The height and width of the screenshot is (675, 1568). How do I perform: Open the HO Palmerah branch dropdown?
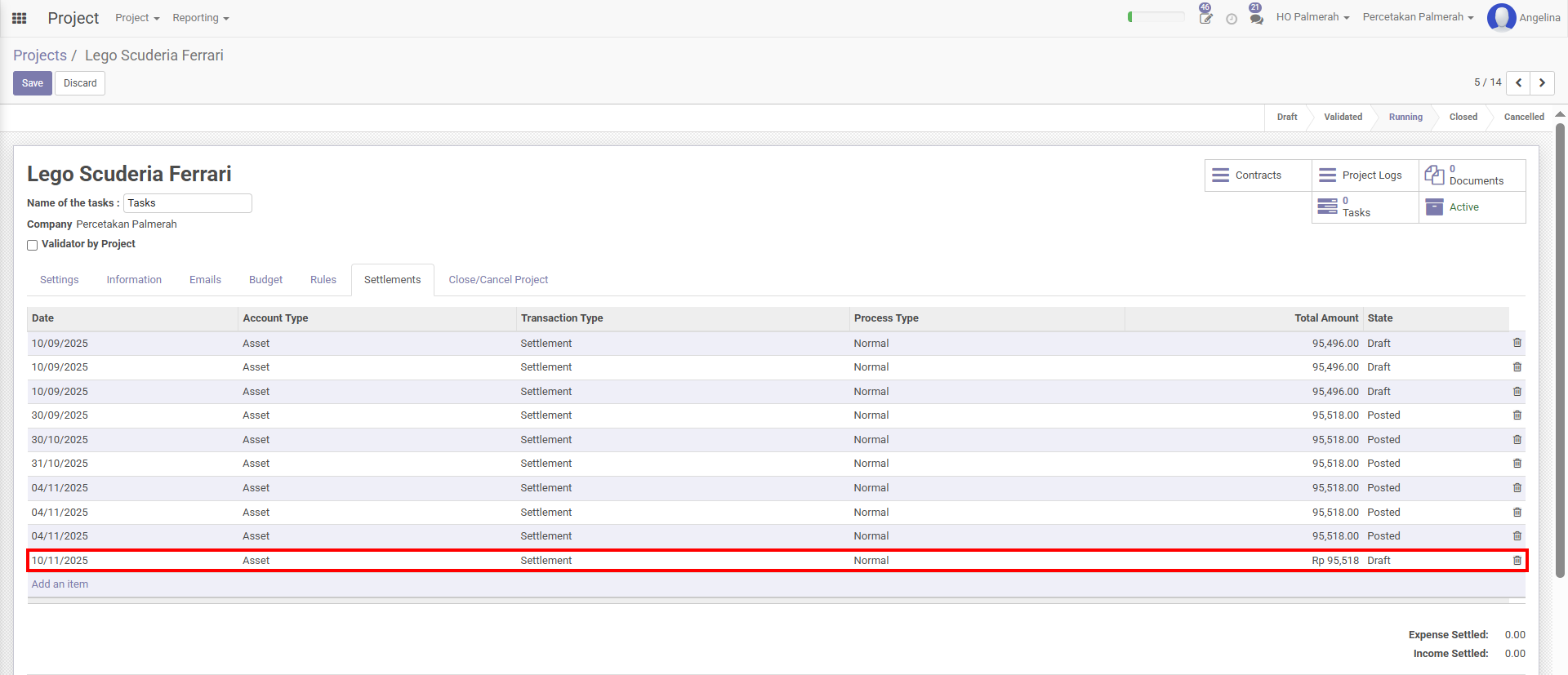pos(1312,17)
